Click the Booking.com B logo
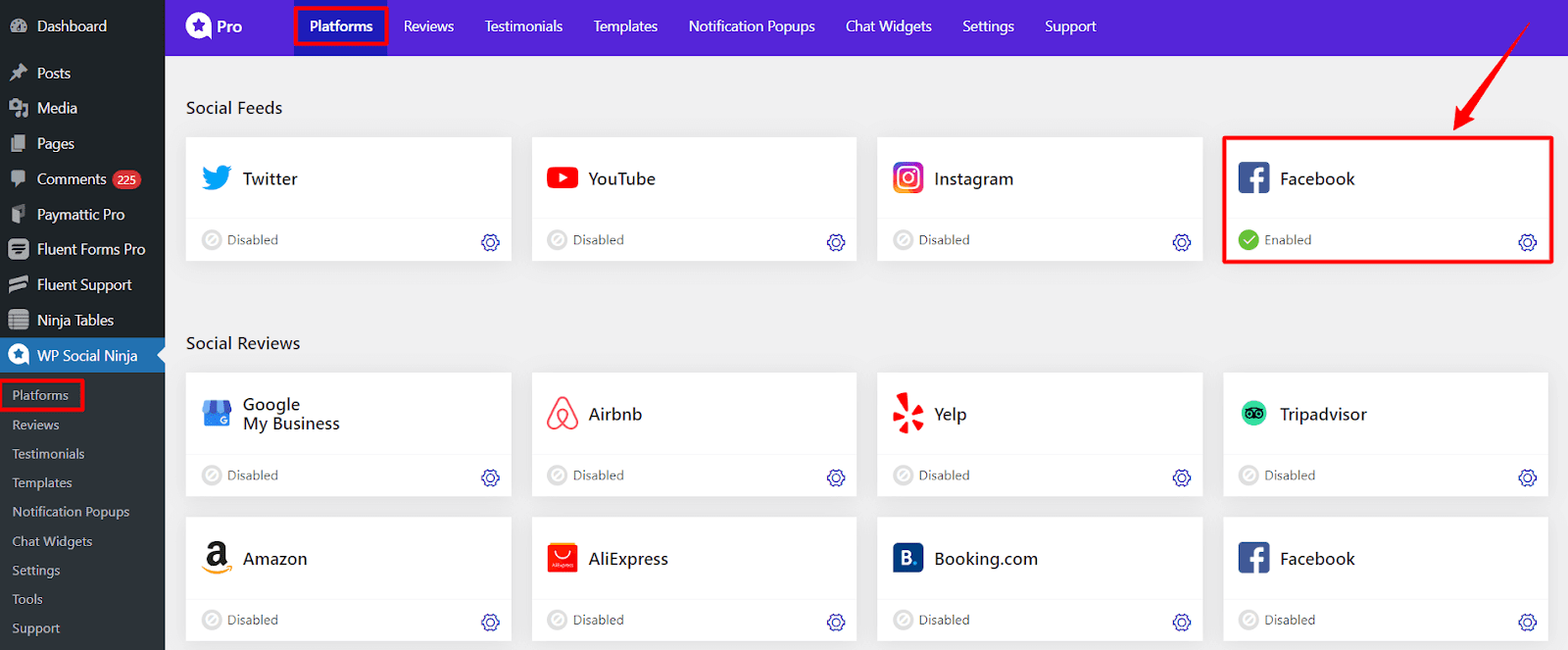The image size is (1568, 650). click(x=908, y=558)
